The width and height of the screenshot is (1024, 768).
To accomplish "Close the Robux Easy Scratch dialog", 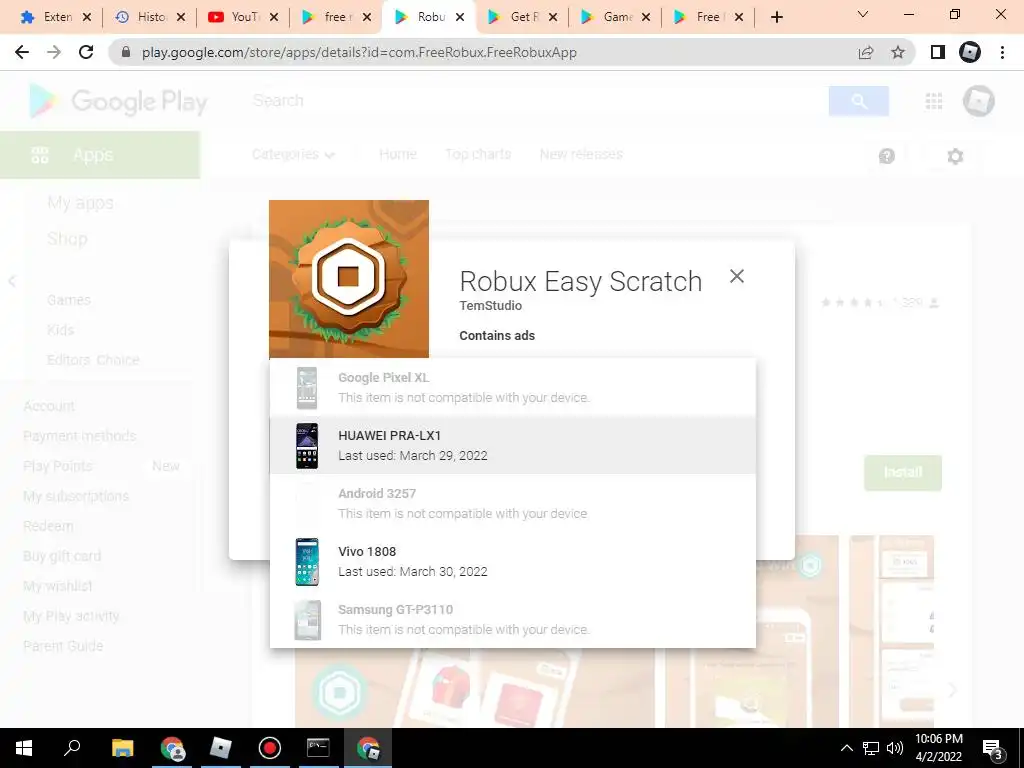I will click(737, 276).
